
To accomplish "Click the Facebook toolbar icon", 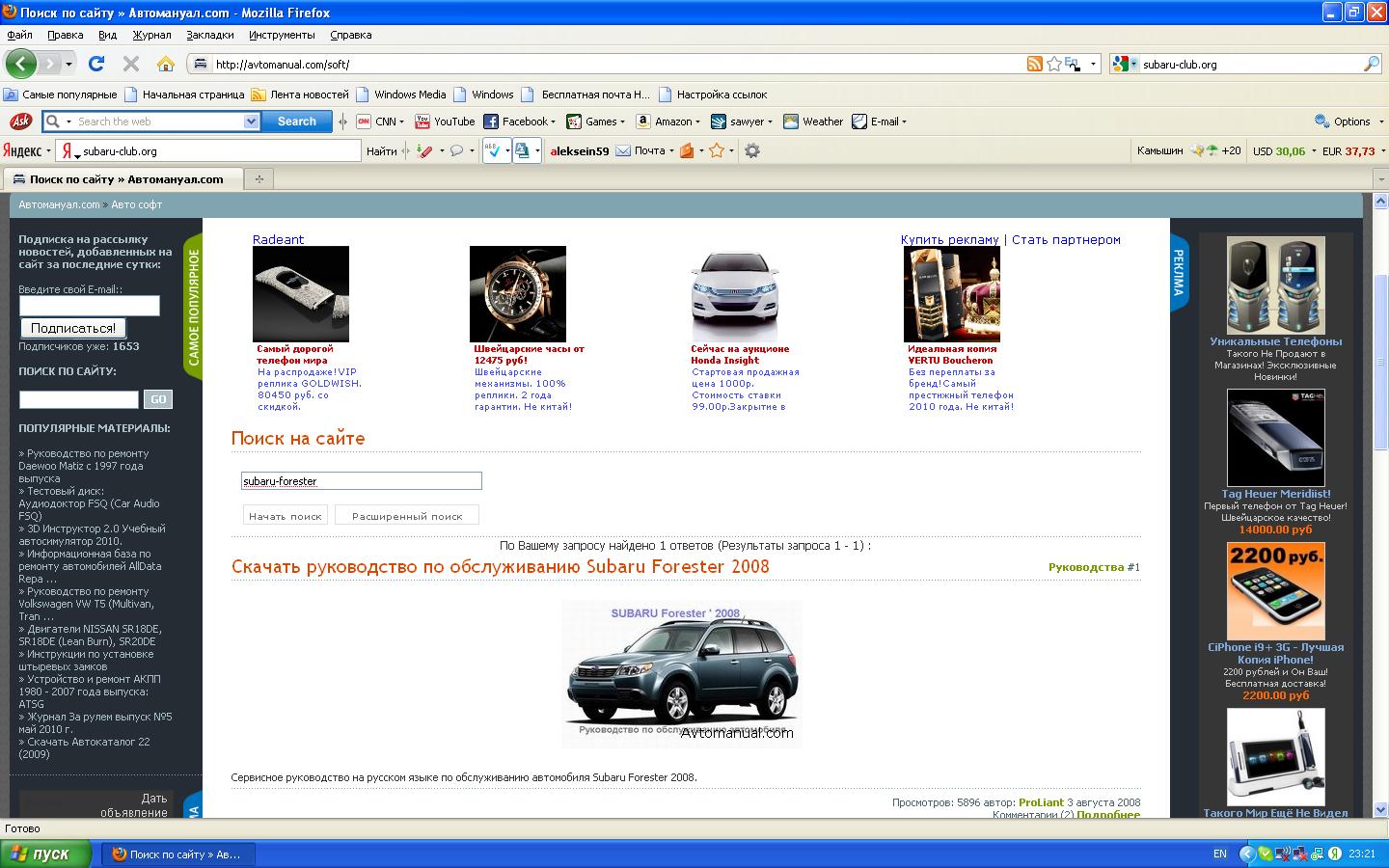I will coord(490,122).
